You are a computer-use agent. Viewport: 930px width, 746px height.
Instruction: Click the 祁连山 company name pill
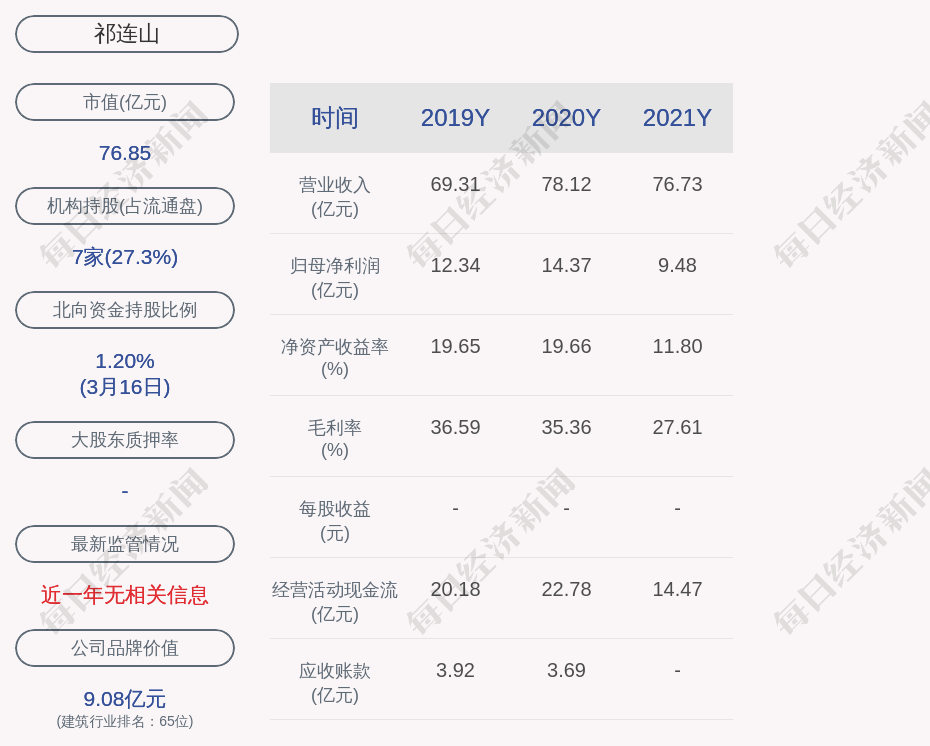tap(127, 34)
